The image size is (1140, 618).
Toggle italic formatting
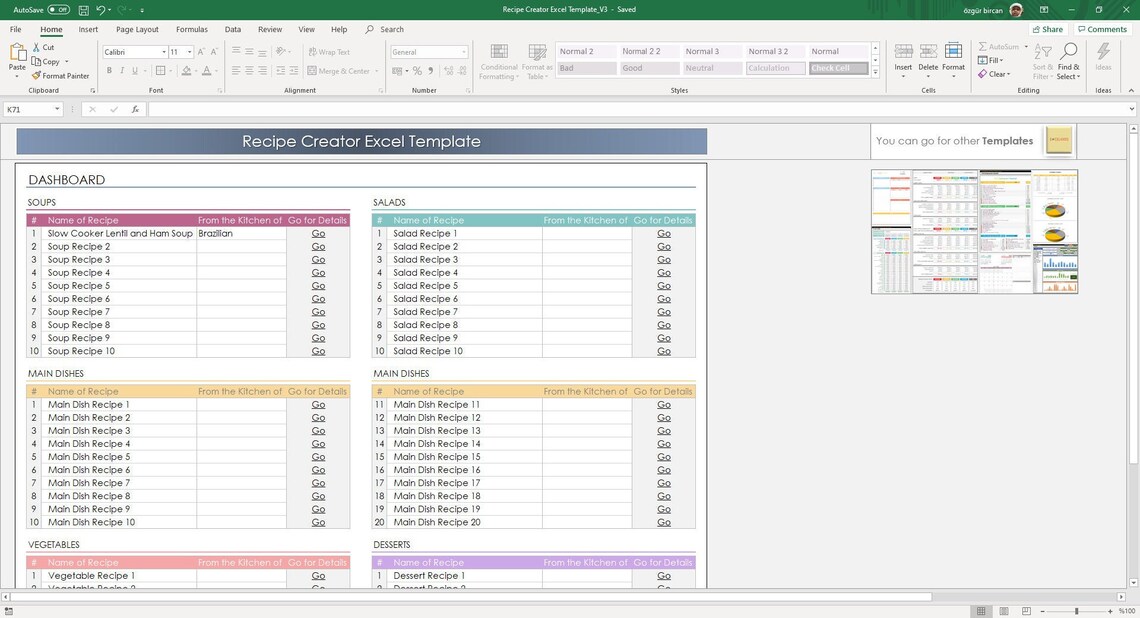(x=121, y=71)
